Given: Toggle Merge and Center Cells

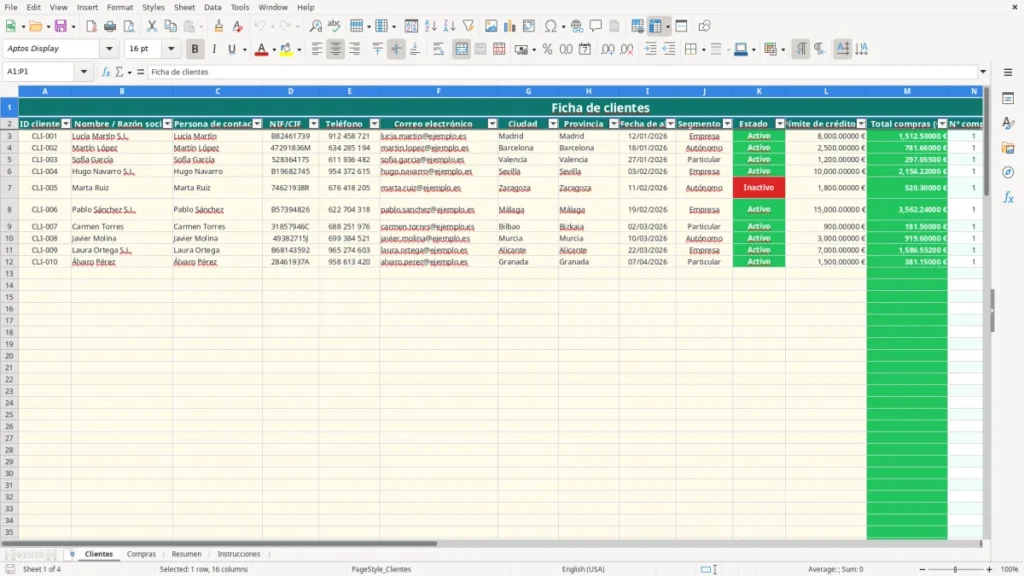Looking at the screenshot, I should 461,49.
